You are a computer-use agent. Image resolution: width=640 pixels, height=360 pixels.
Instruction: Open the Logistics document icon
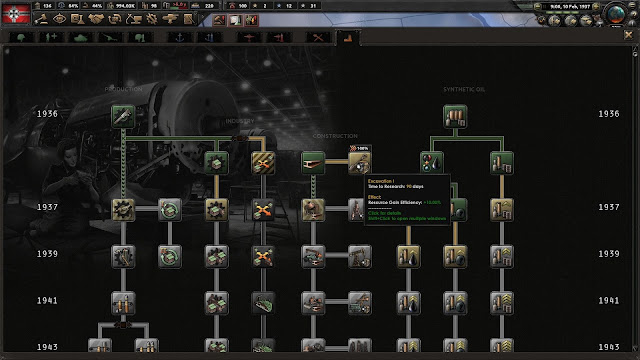189,19
